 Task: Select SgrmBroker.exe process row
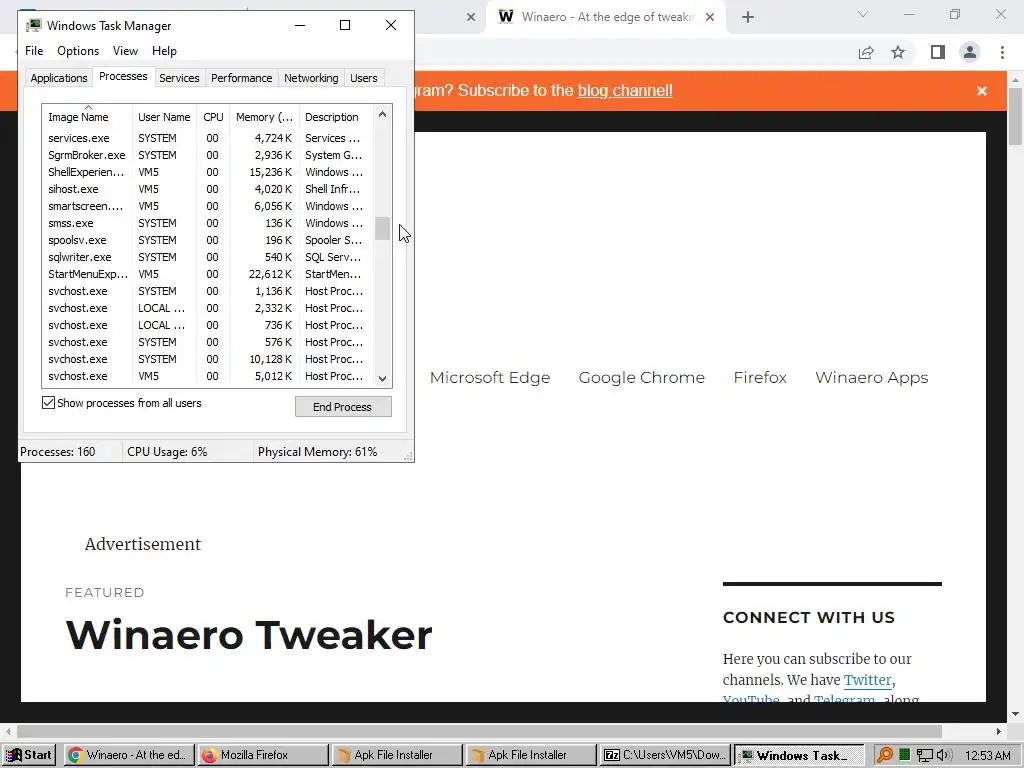tap(208, 155)
